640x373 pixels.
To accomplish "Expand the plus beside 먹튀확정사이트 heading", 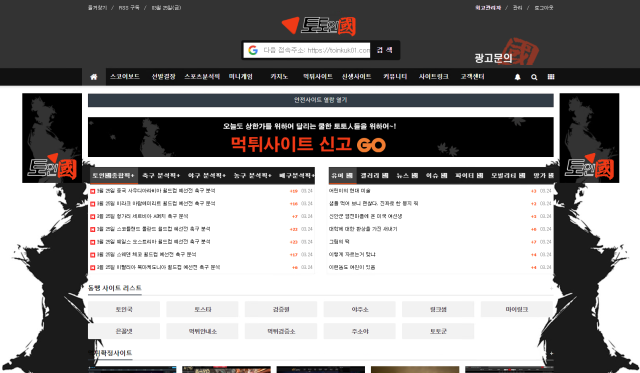I will (x=551, y=353).
